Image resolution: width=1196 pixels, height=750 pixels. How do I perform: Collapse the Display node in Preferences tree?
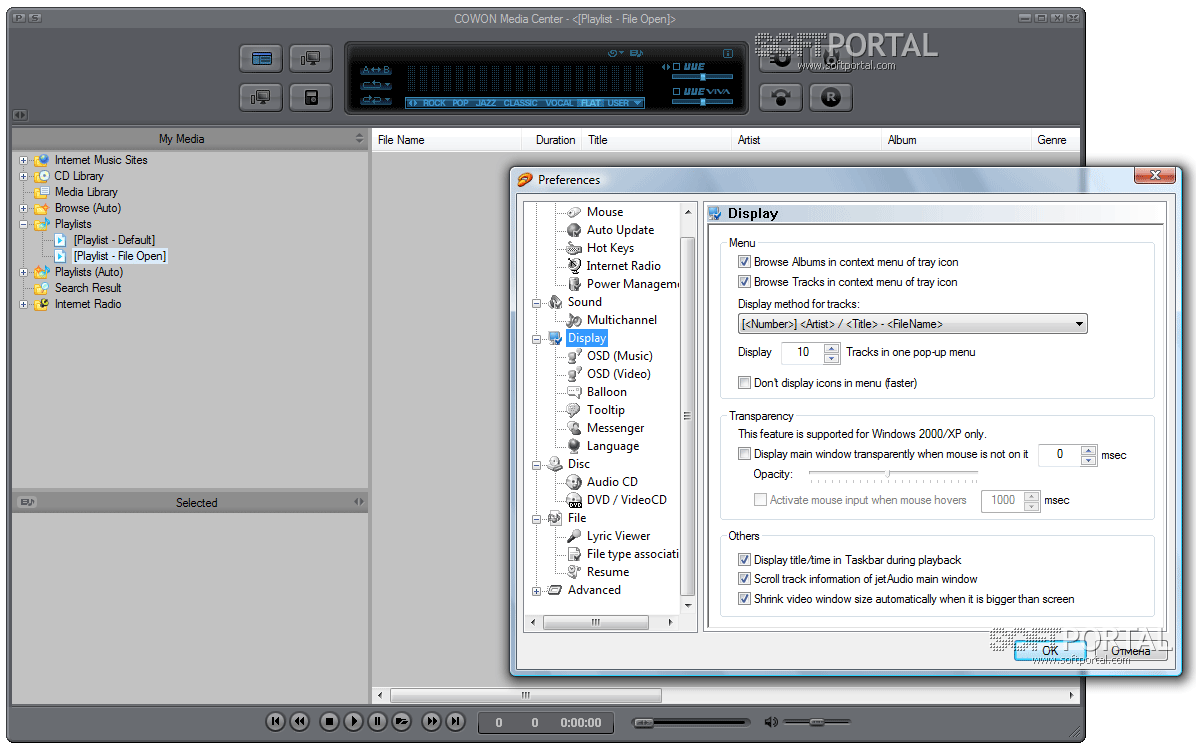point(536,339)
